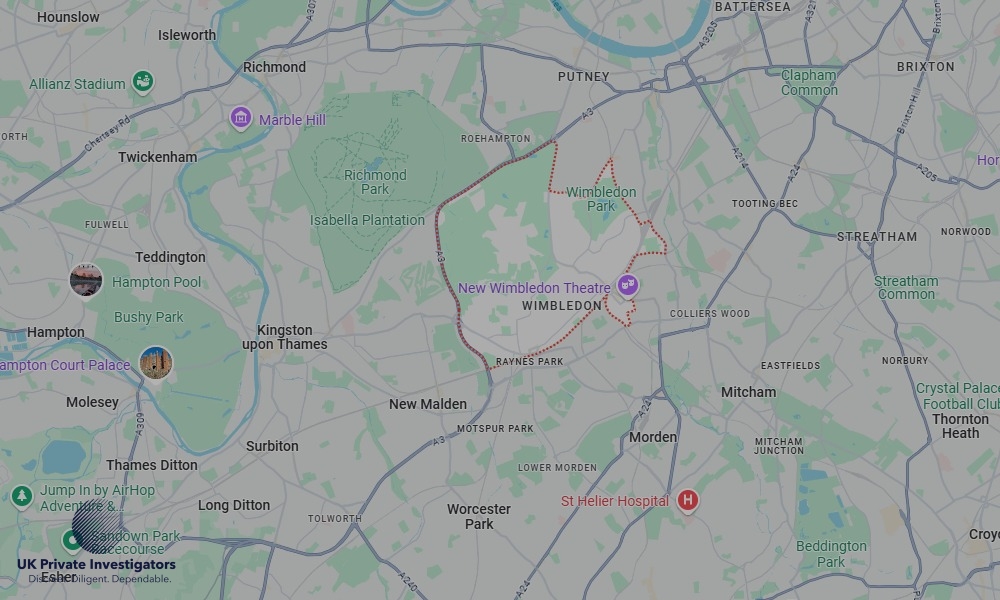The height and width of the screenshot is (600, 1000).
Task: Select the WIMBLEDON district label
Action: click(x=562, y=306)
